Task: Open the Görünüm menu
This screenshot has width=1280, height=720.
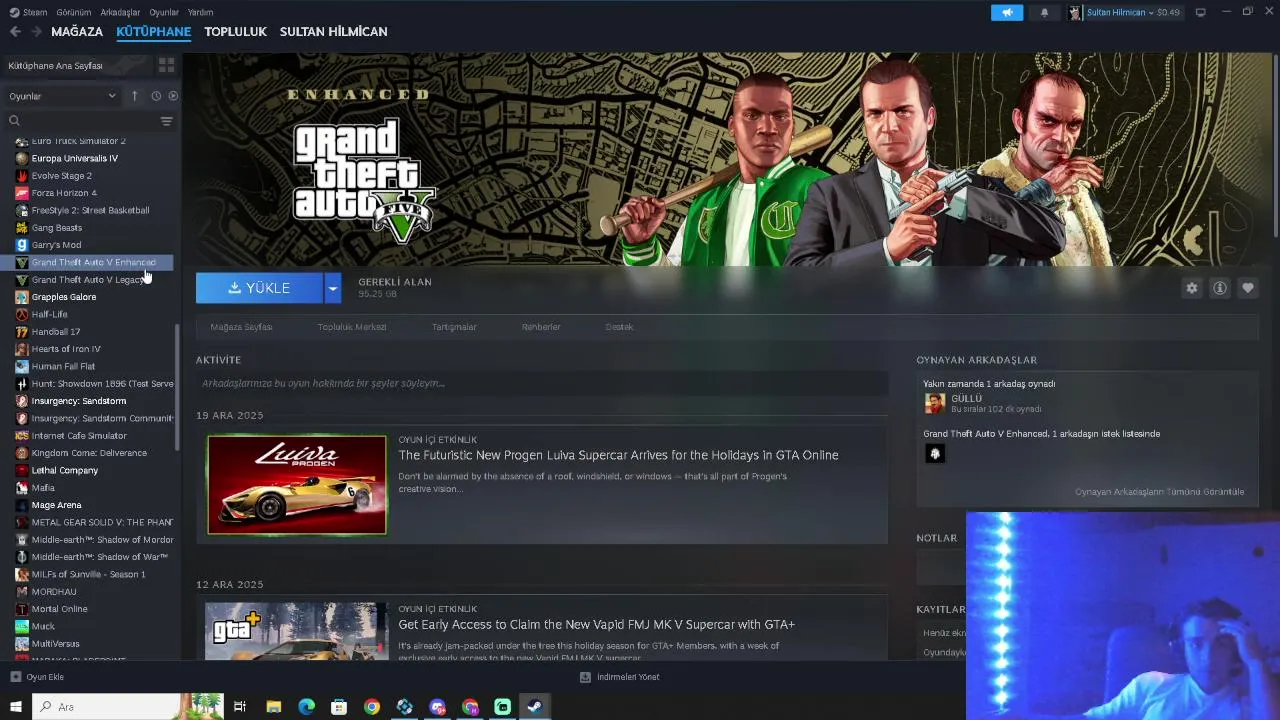Action: 74,12
